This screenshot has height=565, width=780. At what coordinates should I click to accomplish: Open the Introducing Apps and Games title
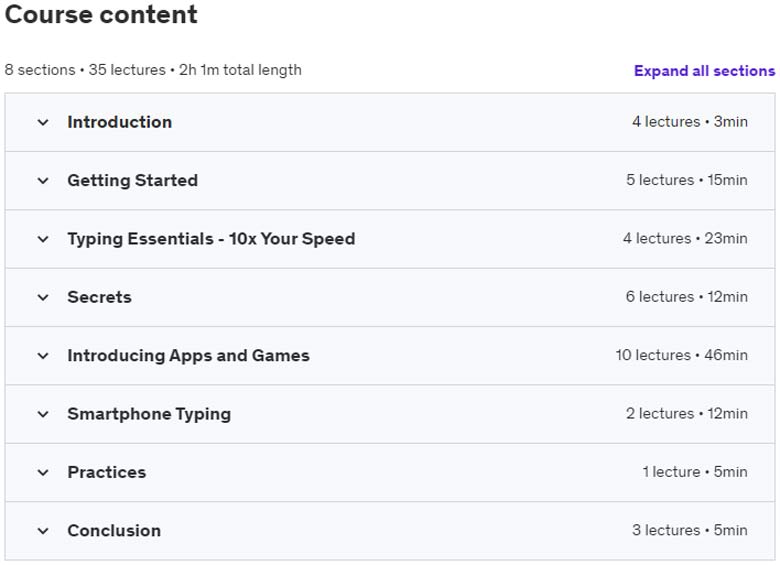189,356
